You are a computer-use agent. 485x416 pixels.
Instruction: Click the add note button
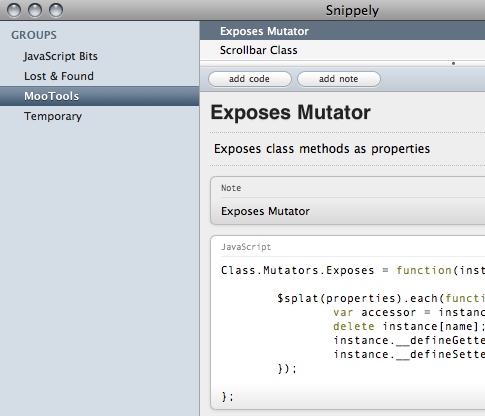(x=339, y=79)
